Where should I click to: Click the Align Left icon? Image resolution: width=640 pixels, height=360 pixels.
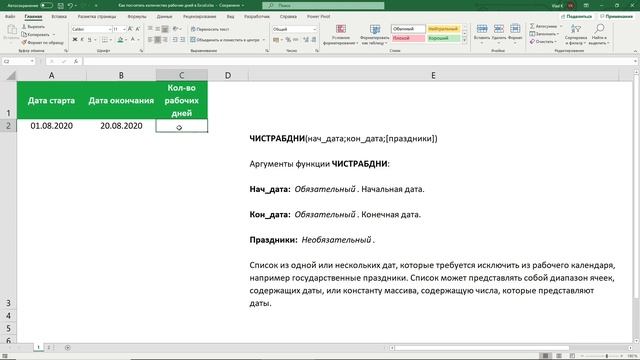coord(150,40)
